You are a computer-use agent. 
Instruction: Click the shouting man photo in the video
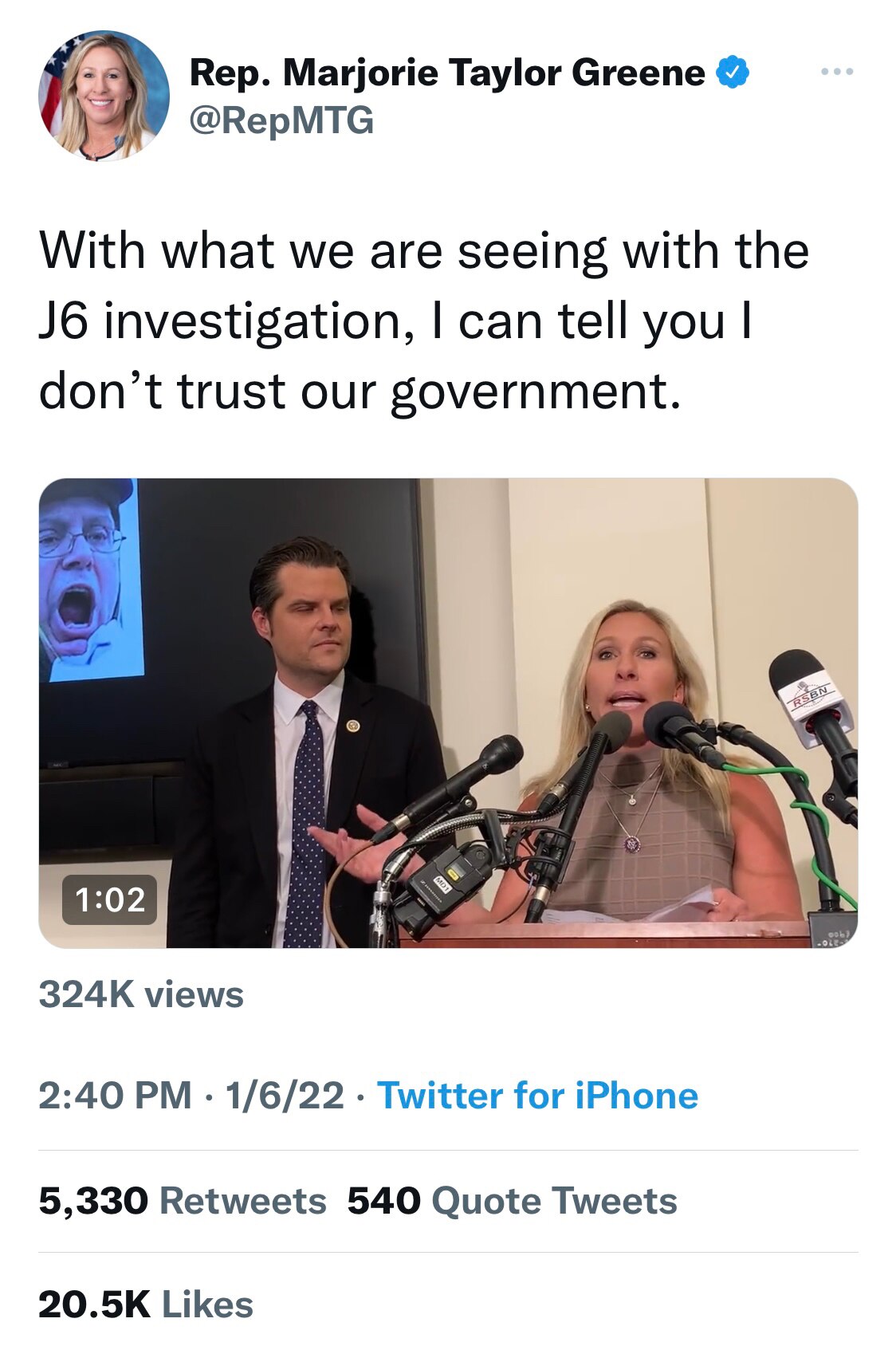click(x=88, y=578)
